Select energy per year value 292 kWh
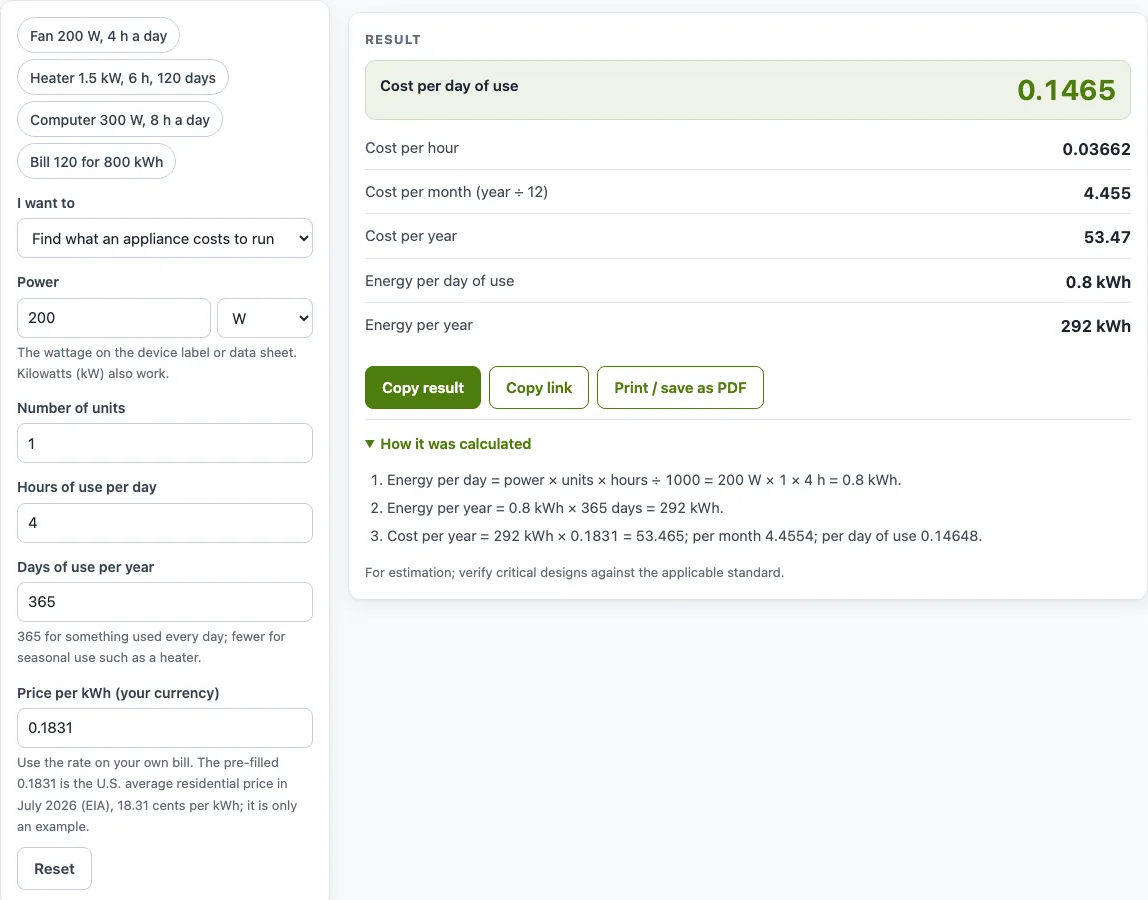 pos(1095,326)
